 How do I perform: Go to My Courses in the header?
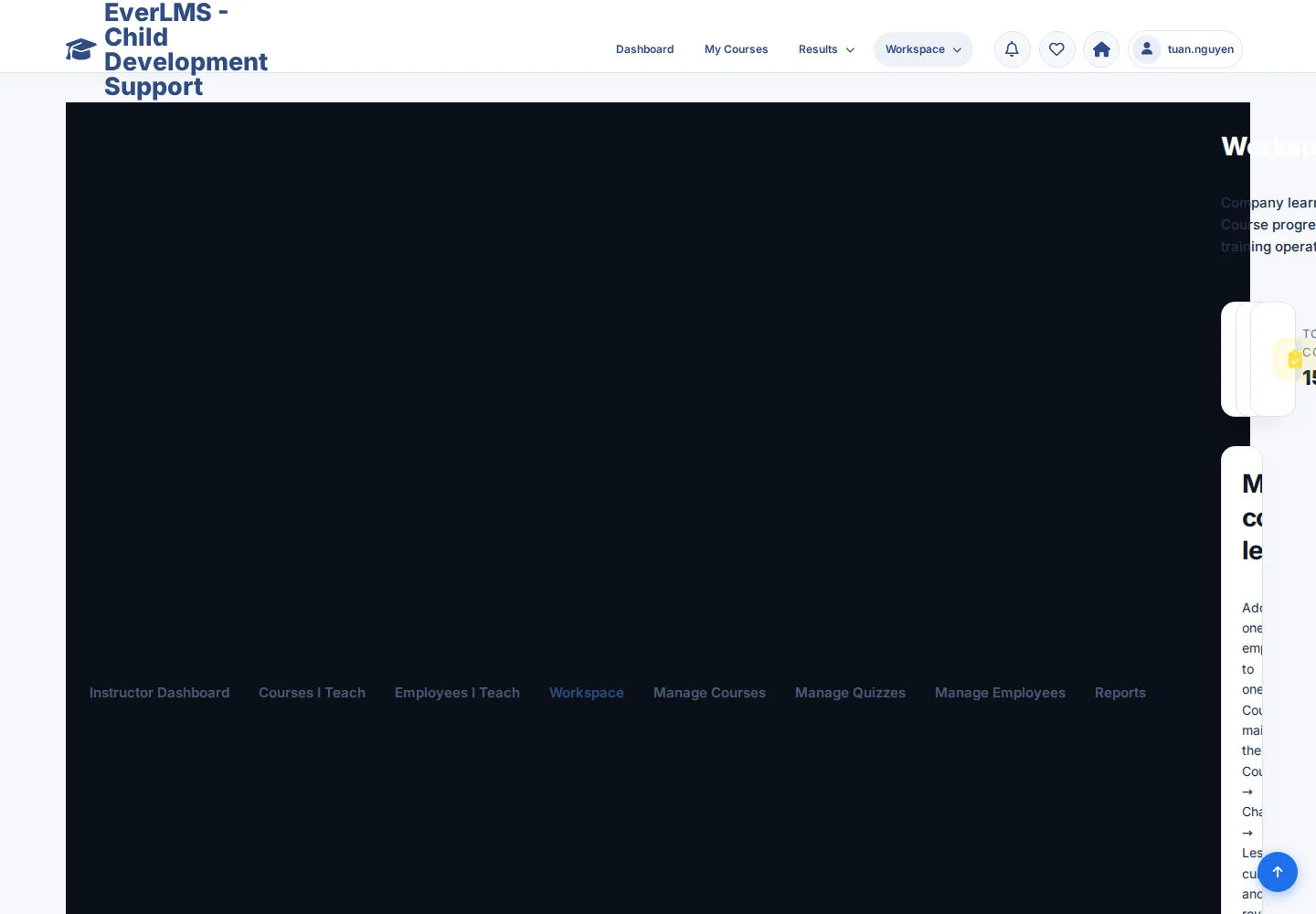click(x=736, y=49)
